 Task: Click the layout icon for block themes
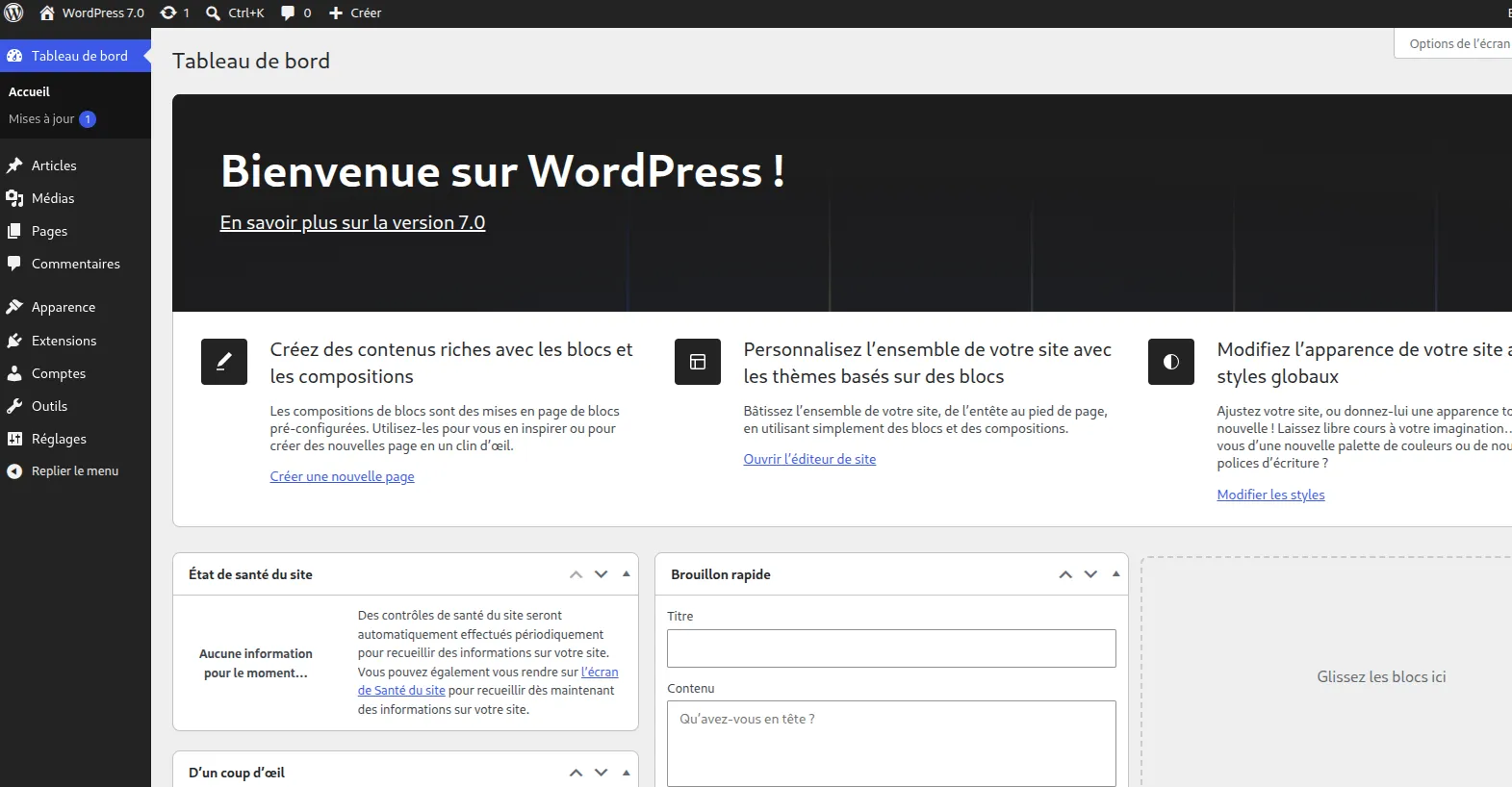point(698,362)
